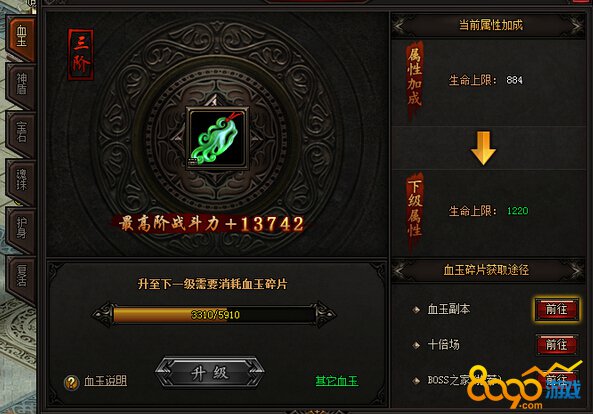Open the 血玉 side tab
The image size is (593, 414).
point(21,37)
